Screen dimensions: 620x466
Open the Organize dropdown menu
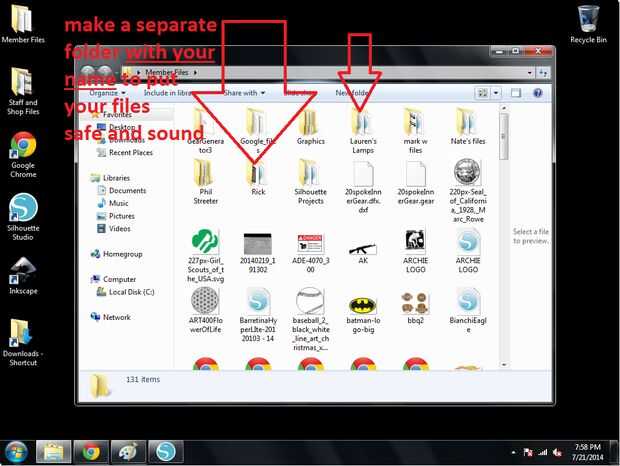pos(107,93)
